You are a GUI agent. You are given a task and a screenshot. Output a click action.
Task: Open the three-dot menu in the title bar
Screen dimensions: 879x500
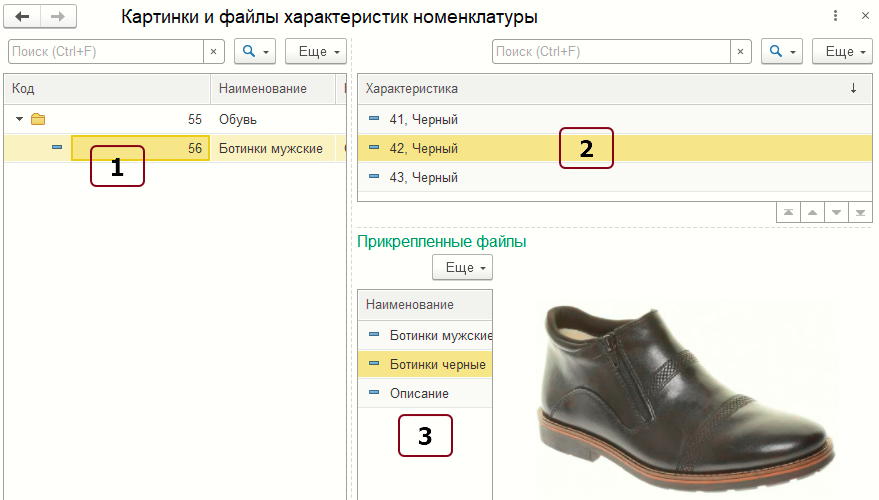coord(835,17)
